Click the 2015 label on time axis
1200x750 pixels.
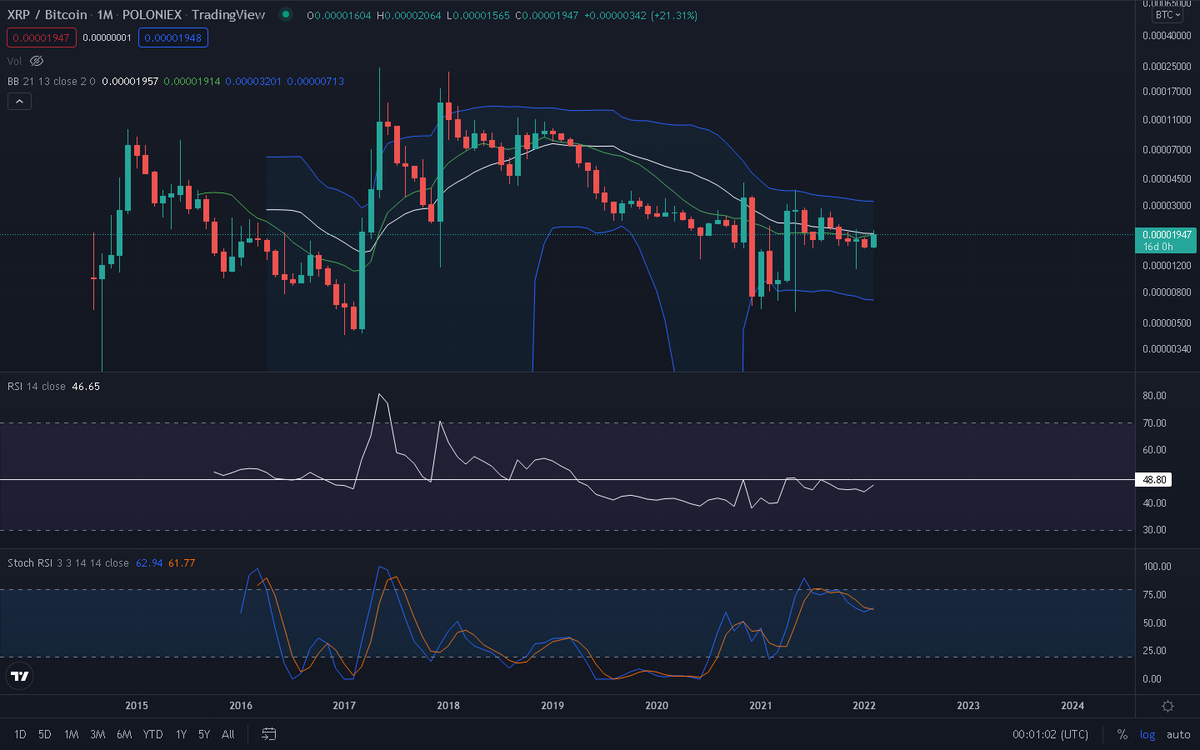(137, 705)
